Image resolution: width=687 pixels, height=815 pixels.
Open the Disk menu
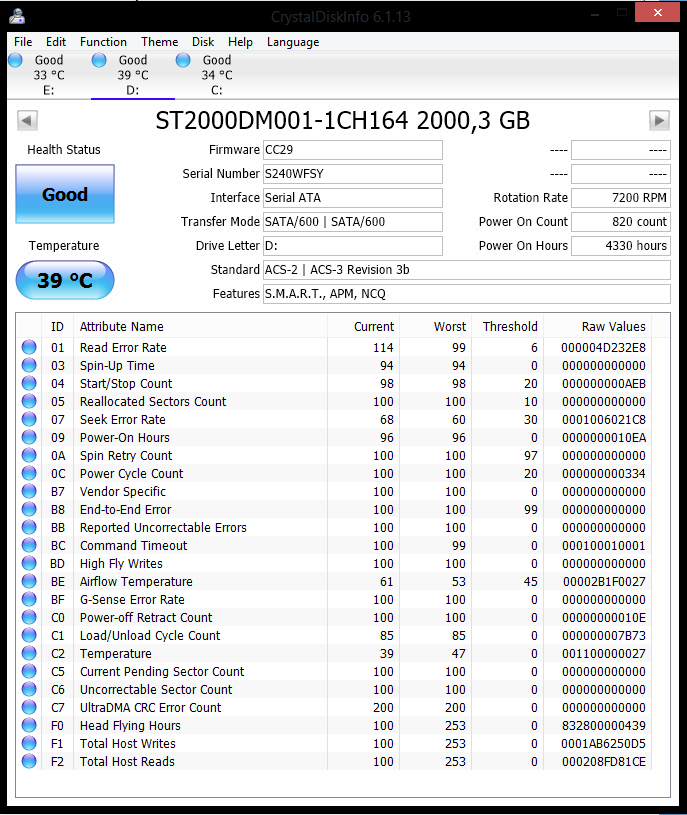203,42
